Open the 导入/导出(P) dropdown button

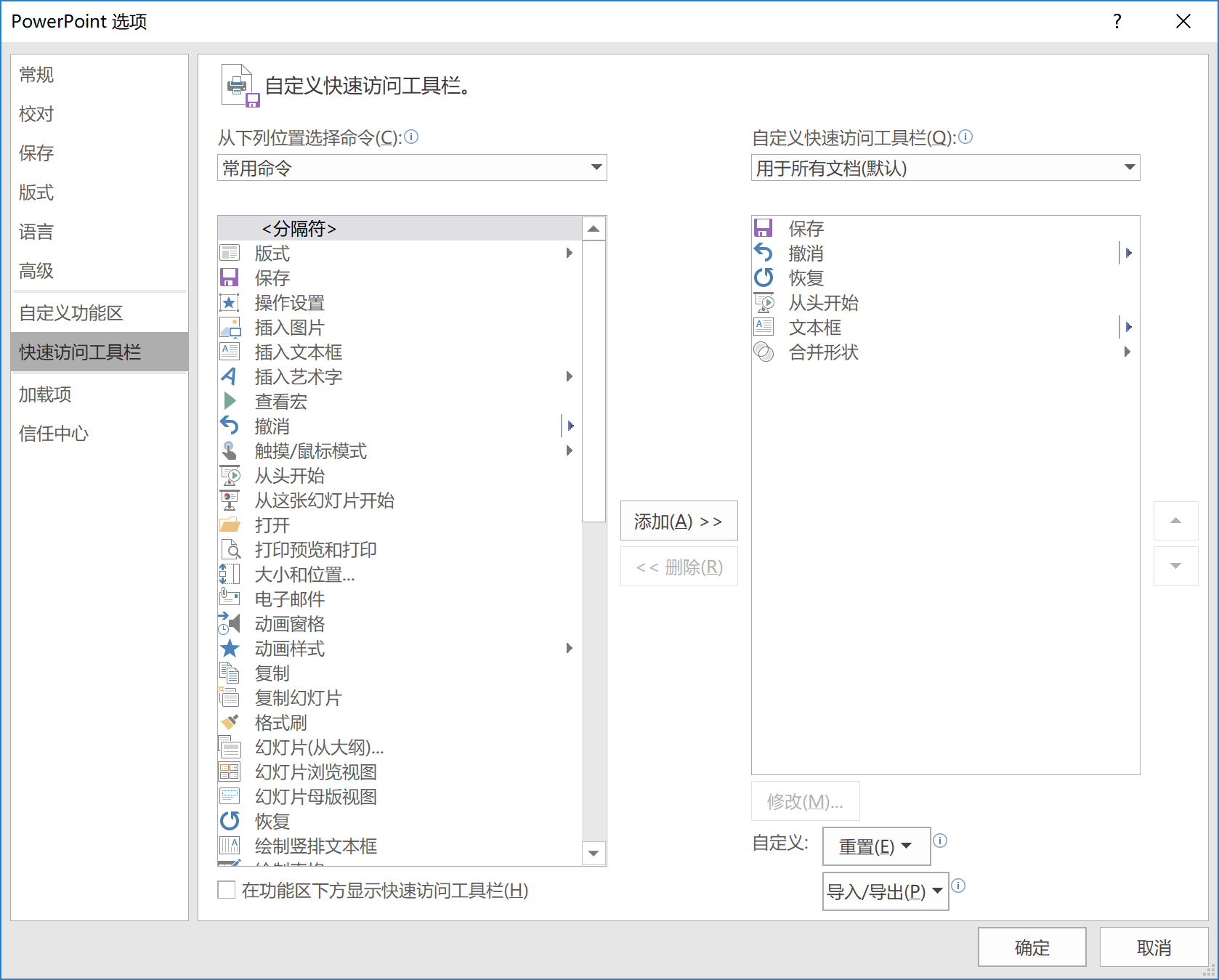click(886, 891)
